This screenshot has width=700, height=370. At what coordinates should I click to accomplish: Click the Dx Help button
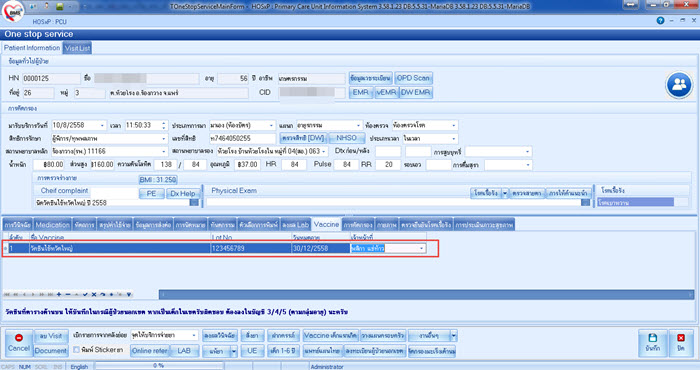click(x=182, y=193)
